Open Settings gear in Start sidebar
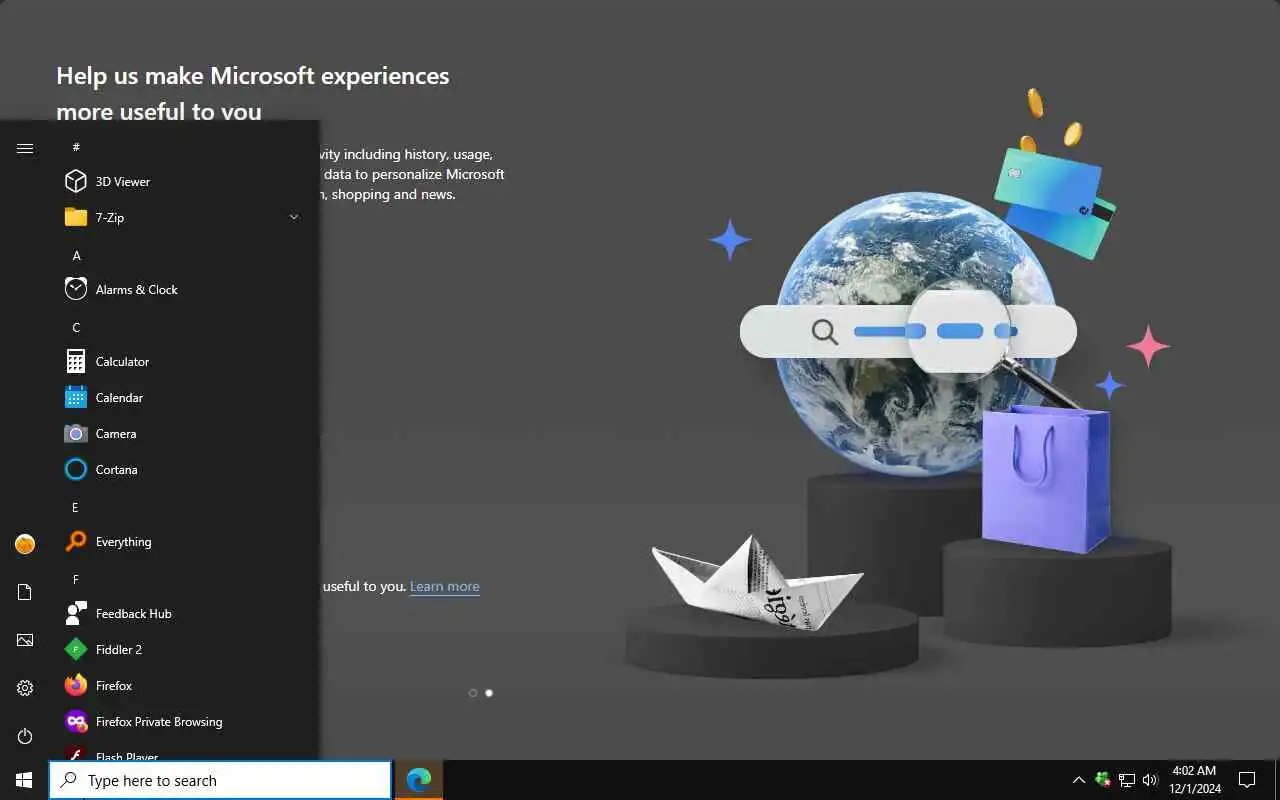1280x800 pixels. (x=25, y=688)
